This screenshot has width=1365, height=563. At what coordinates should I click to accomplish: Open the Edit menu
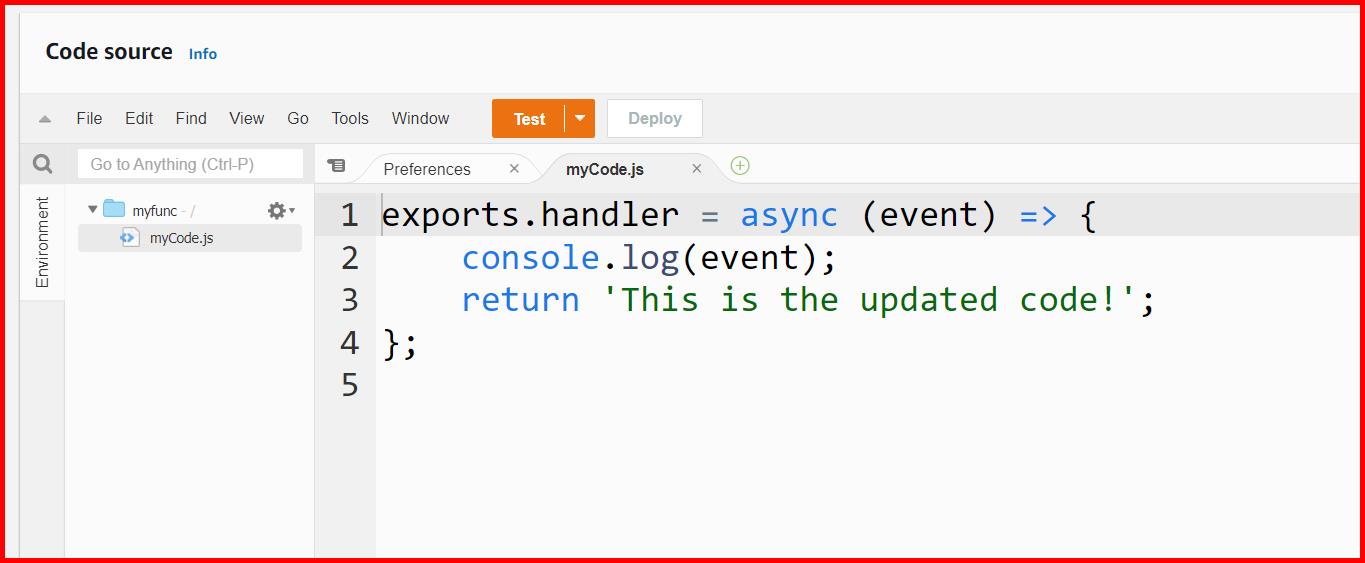pos(139,118)
